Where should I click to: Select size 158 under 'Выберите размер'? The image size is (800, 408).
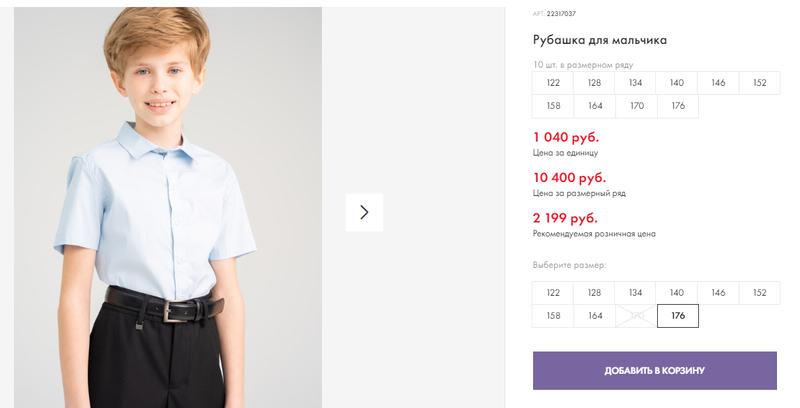click(553, 316)
